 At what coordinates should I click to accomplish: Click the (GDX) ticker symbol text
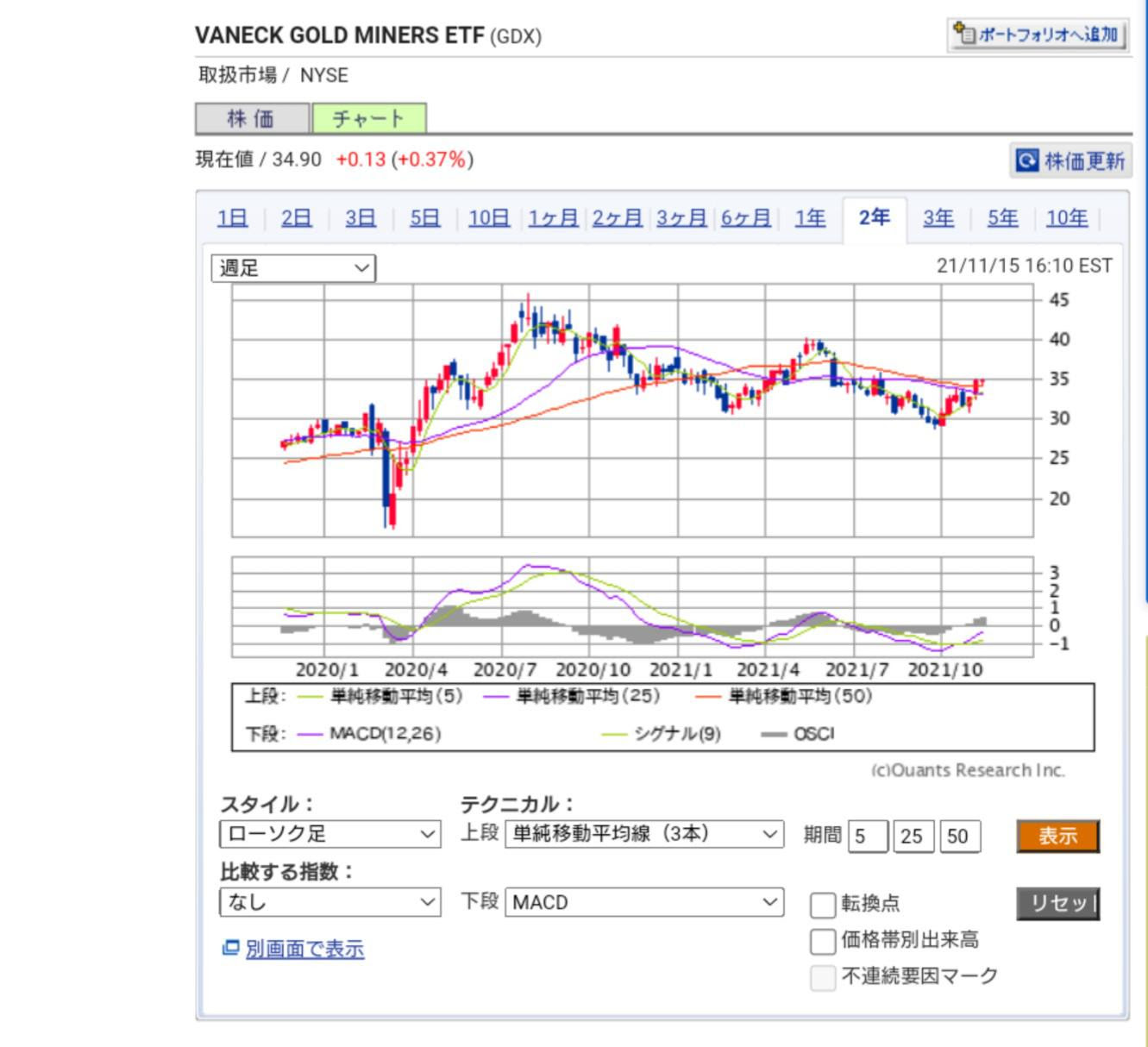(516, 37)
